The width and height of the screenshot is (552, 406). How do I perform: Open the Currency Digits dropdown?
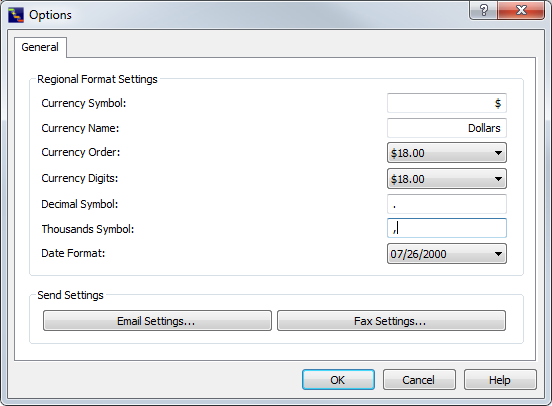coord(447,179)
